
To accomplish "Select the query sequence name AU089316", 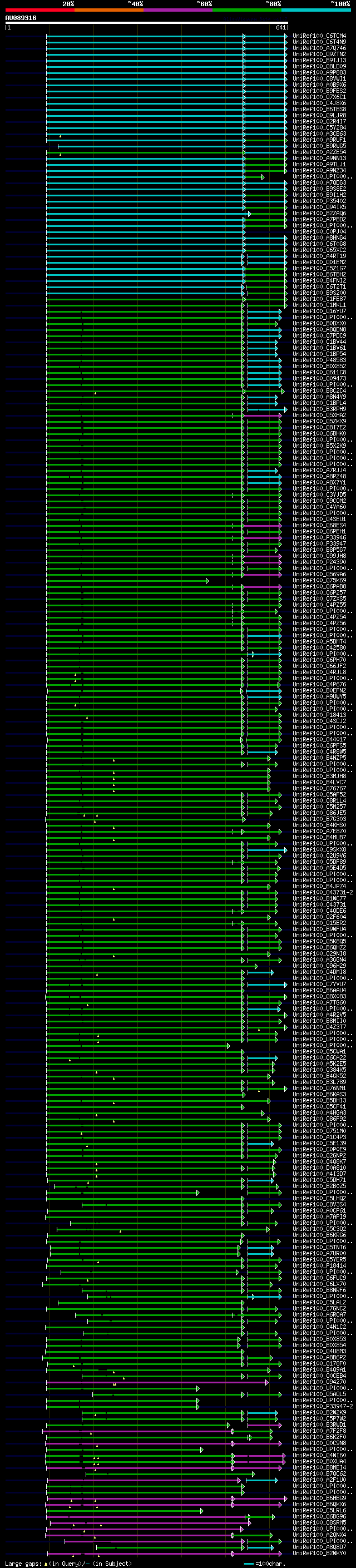I will pyautogui.click(x=21, y=18).
